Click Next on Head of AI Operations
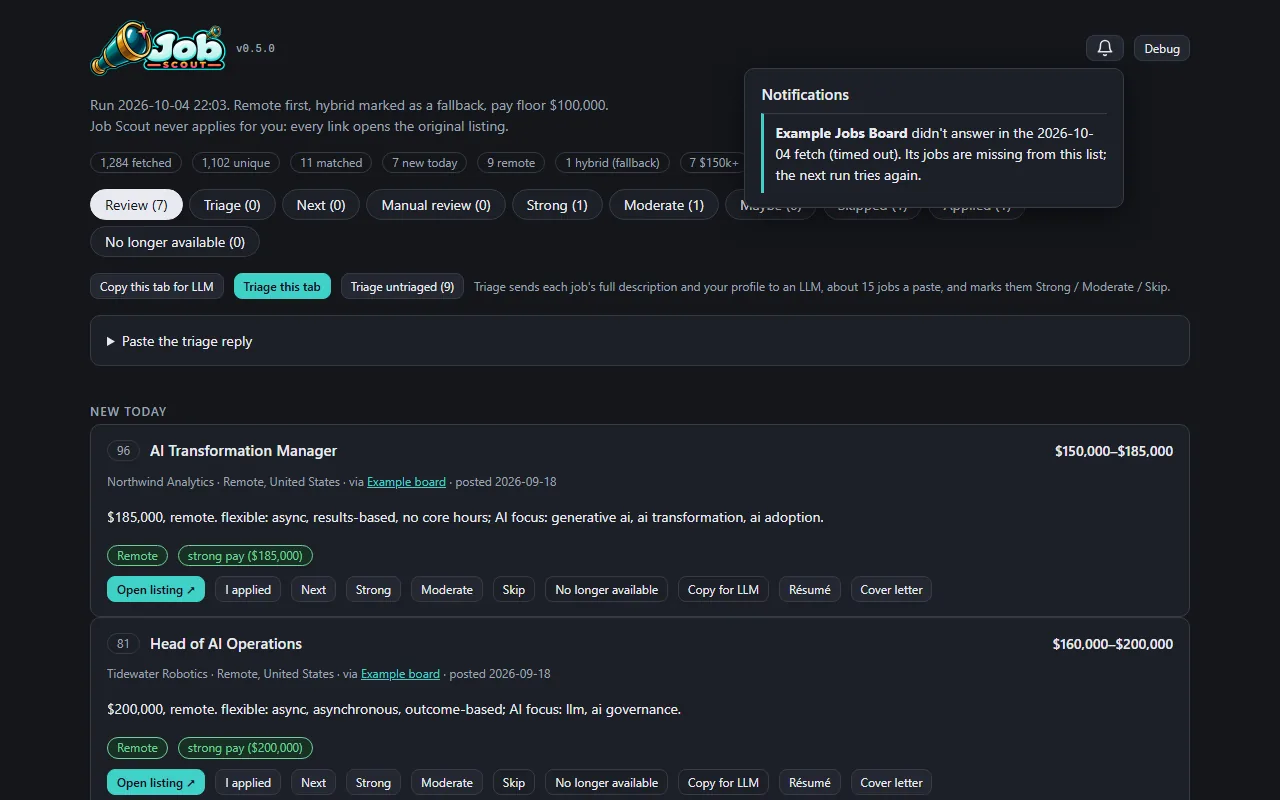 [x=314, y=783]
